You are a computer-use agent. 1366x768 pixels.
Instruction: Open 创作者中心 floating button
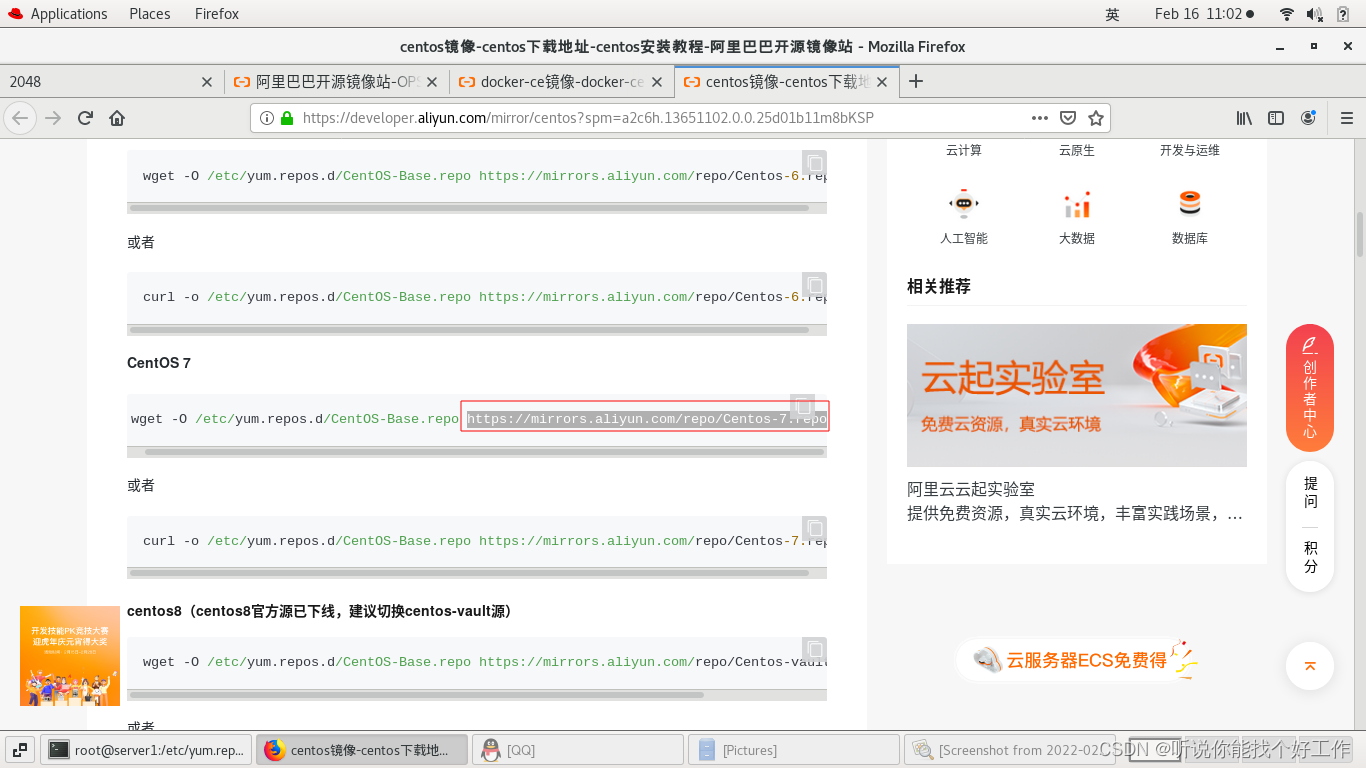(1310, 388)
